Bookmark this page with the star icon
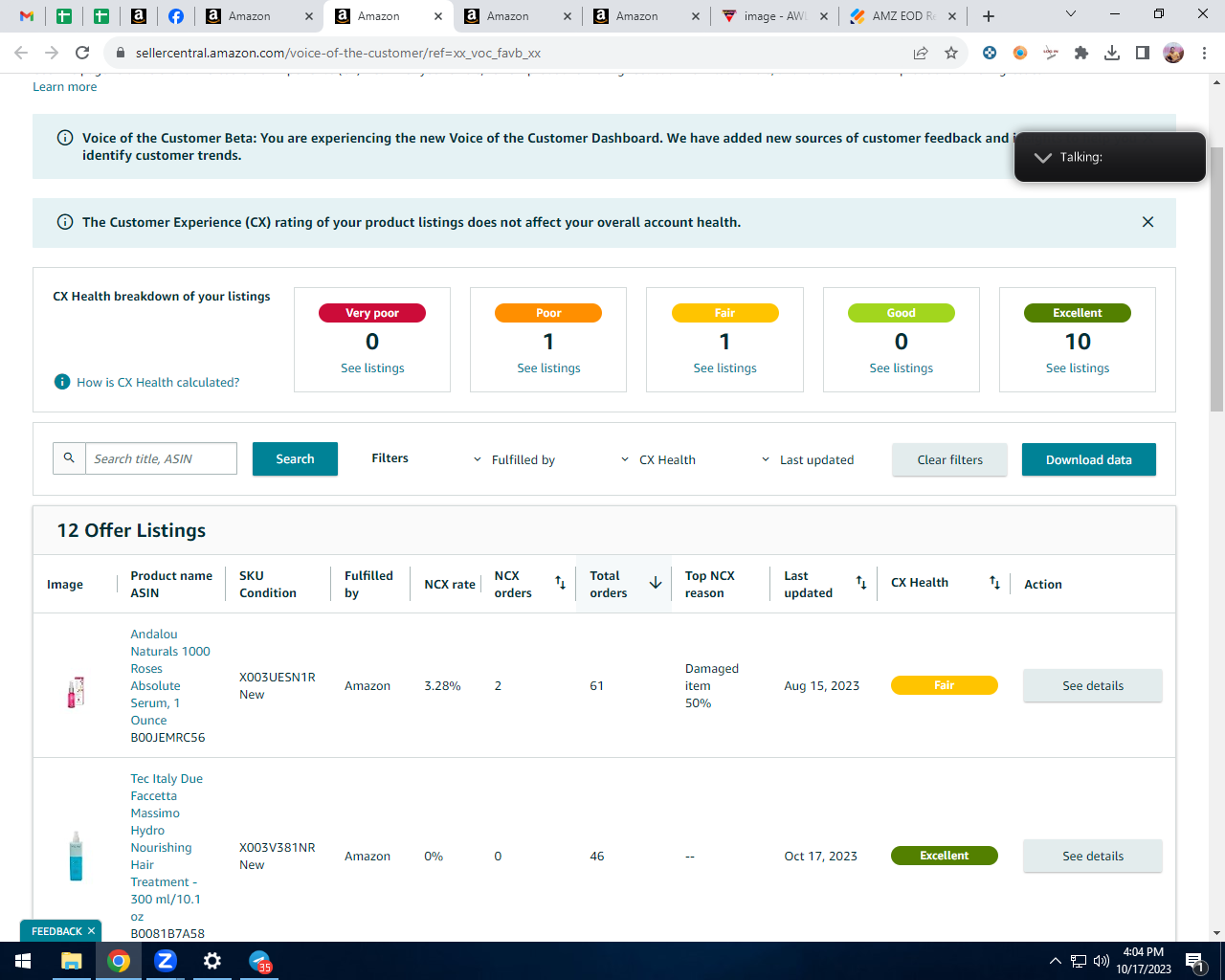Screen dimensions: 1225x980 point(951,53)
